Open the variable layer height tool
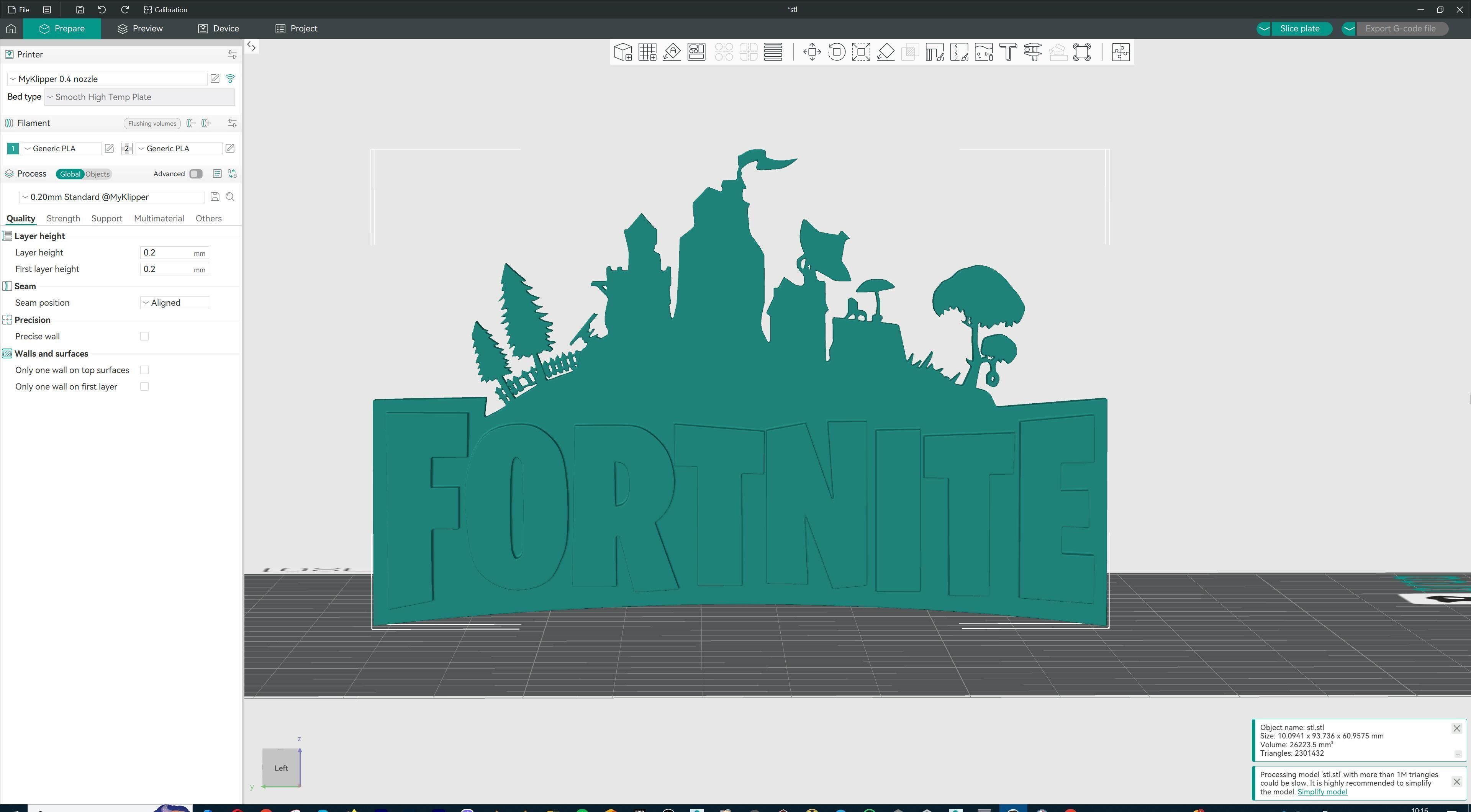Screen dimensions: 1471x812 click(773, 52)
